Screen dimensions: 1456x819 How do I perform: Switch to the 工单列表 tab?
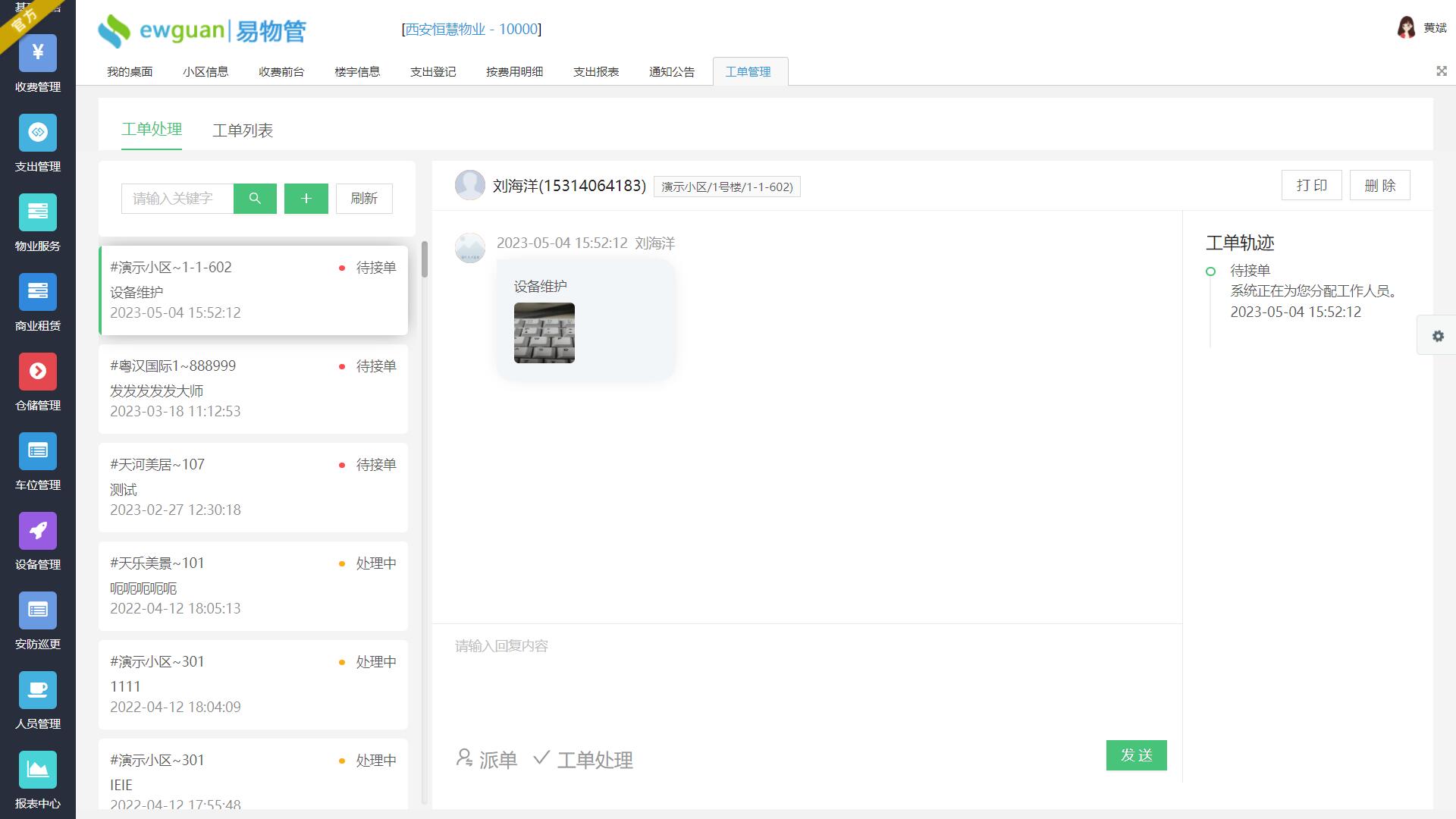[x=243, y=130]
